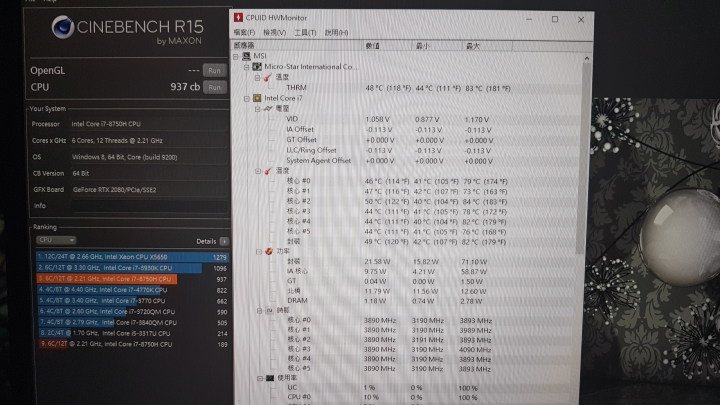Click the ranking Details arrow button
The width and height of the screenshot is (720, 405).
pyautogui.click(x=224, y=241)
